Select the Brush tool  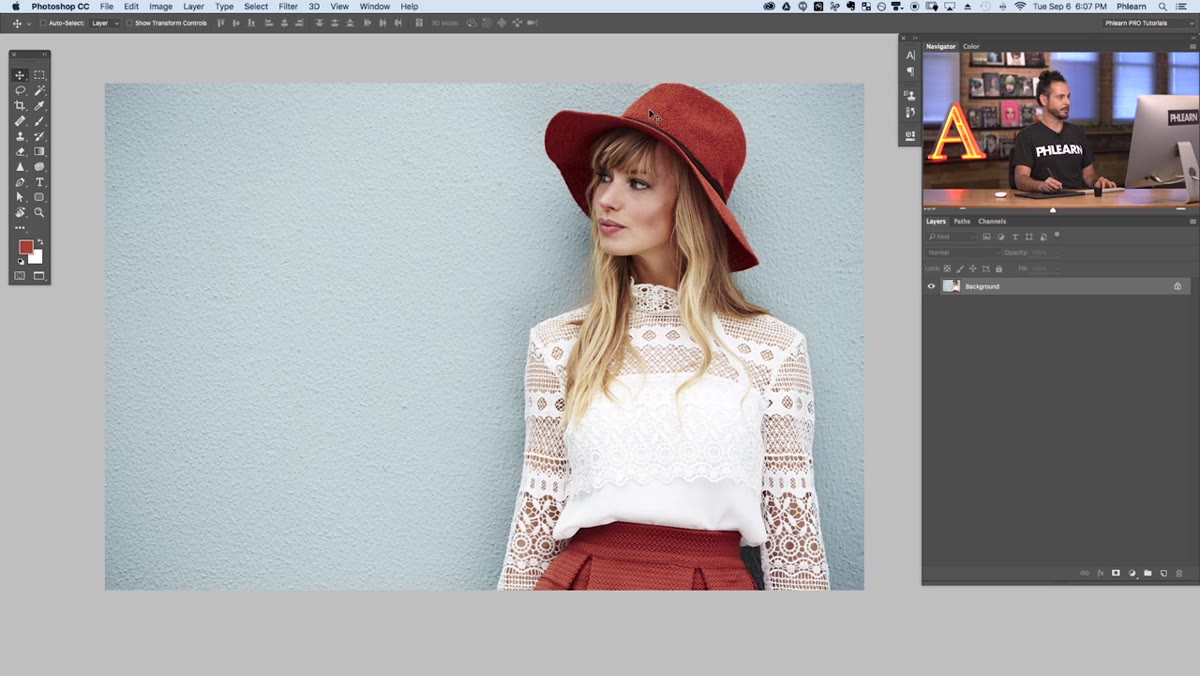39,121
